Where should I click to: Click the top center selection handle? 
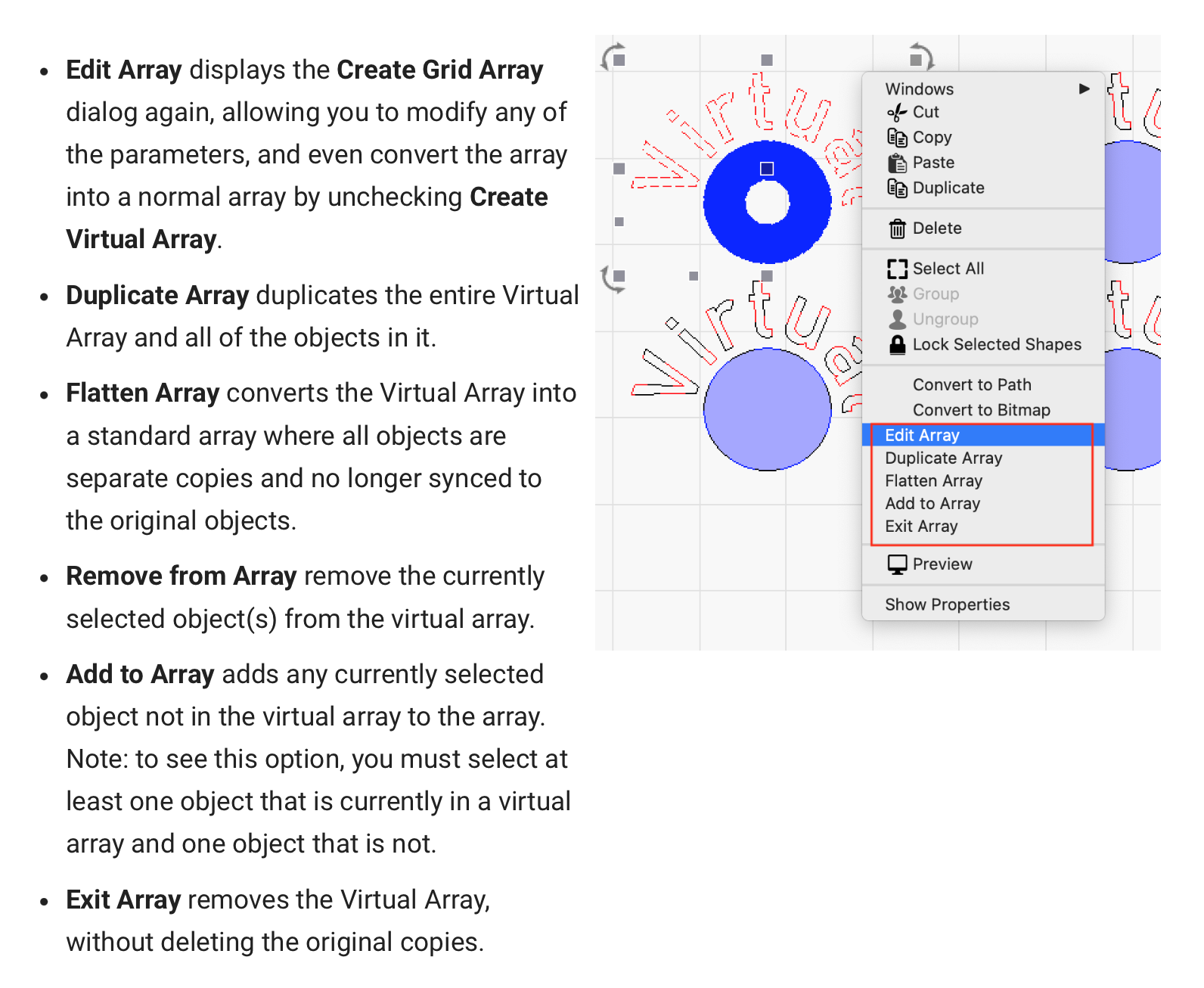tap(767, 60)
